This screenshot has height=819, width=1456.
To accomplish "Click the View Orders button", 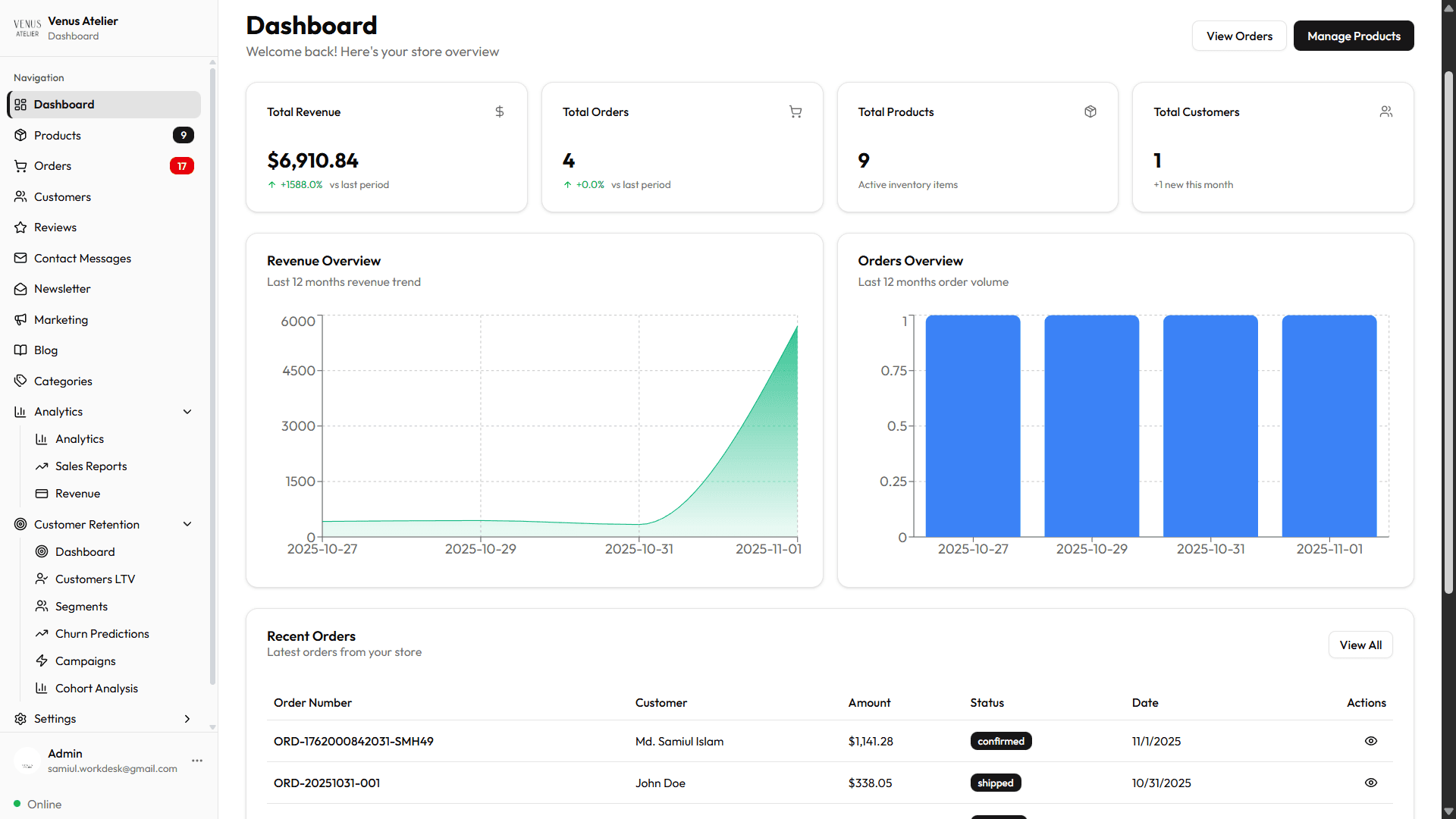I will 1238,36.
